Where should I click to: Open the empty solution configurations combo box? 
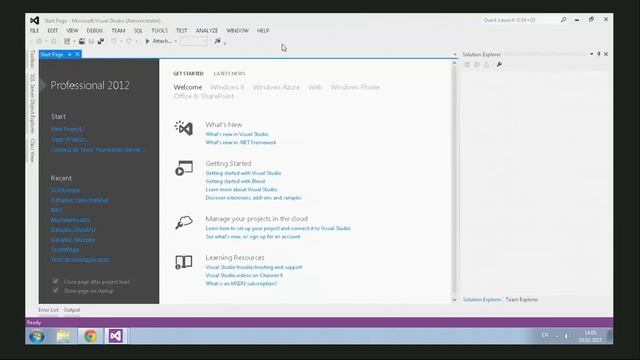pyautogui.click(x=194, y=41)
